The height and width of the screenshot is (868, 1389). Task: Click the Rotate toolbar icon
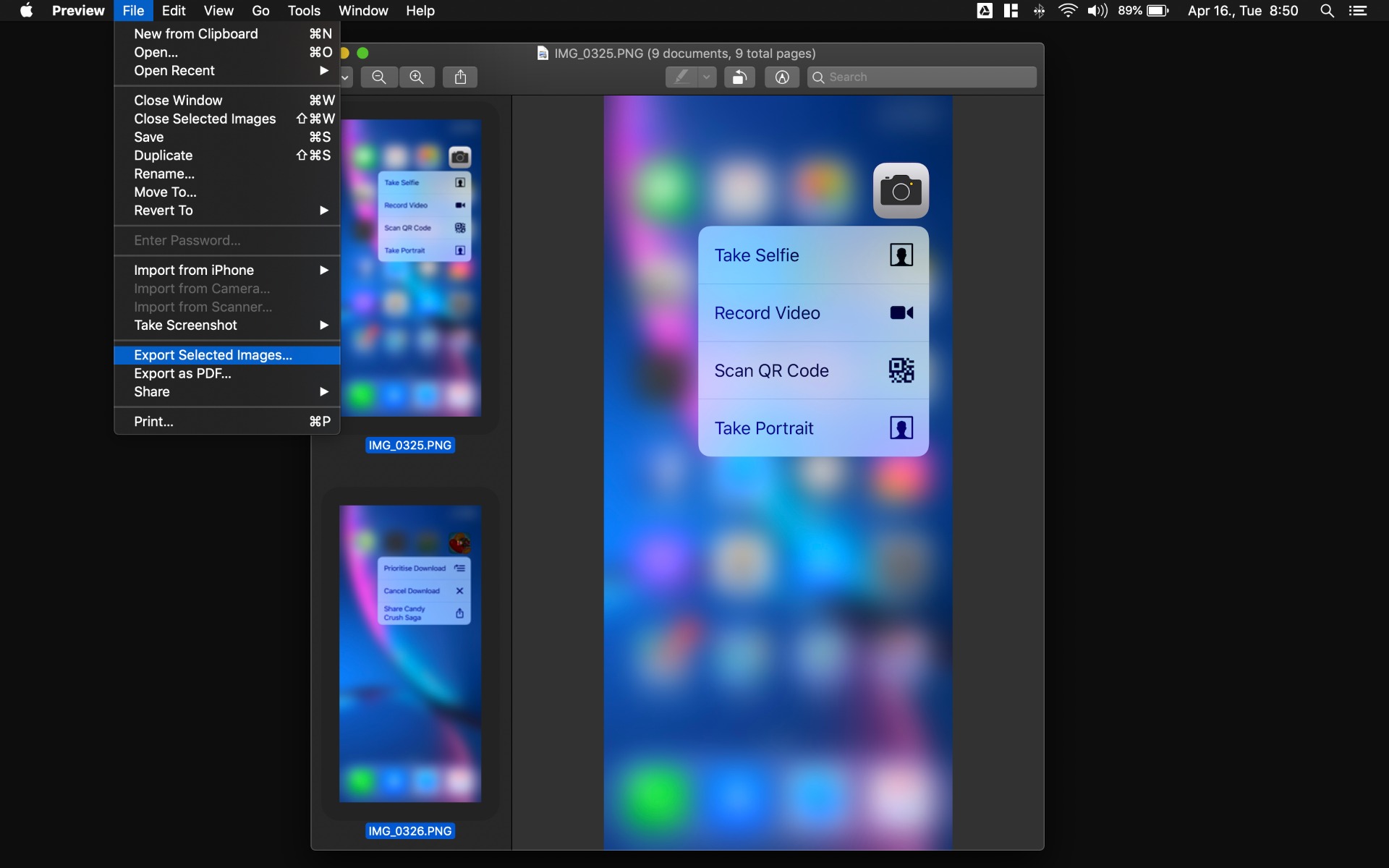pyautogui.click(x=739, y=77)
